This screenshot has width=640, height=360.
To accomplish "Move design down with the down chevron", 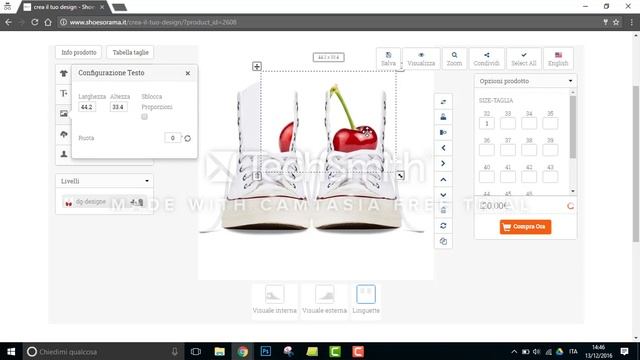I will coord(443,195).
